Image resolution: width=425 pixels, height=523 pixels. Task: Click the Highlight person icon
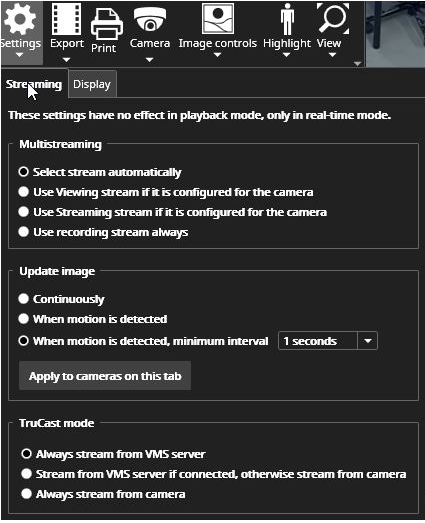(x=287, y=19)
